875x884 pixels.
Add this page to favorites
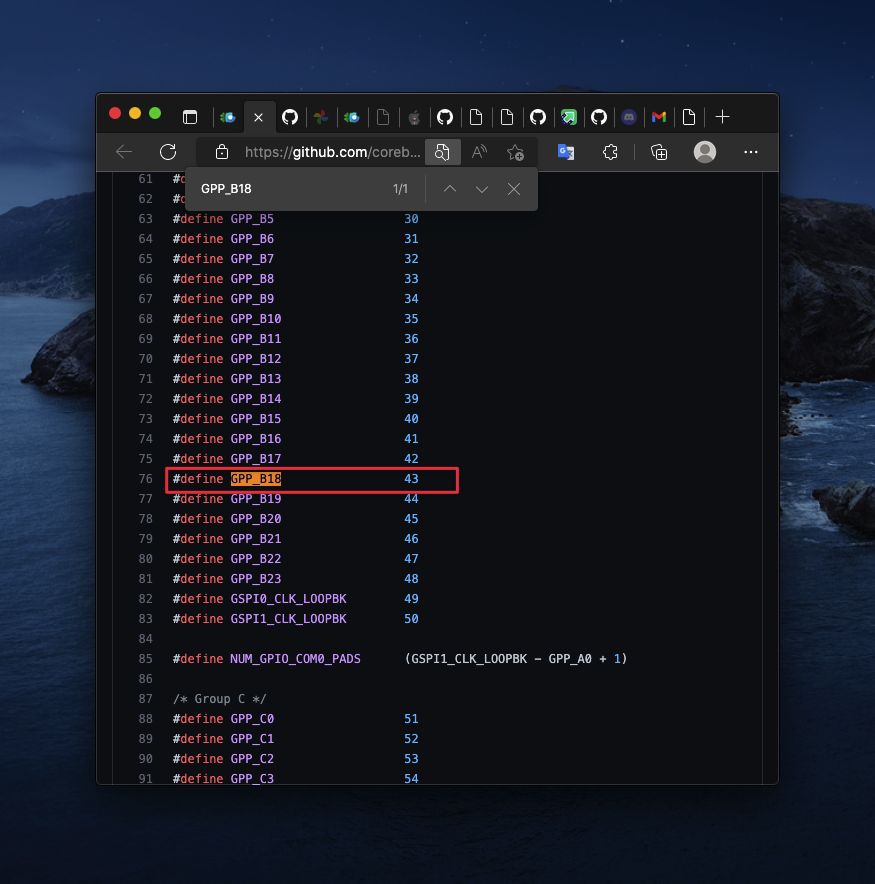pyautogui.click(x=515, y=152)
